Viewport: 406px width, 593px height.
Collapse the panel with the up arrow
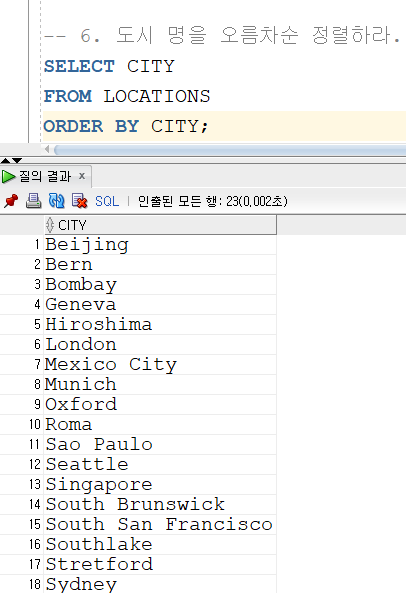click(5, 160)
